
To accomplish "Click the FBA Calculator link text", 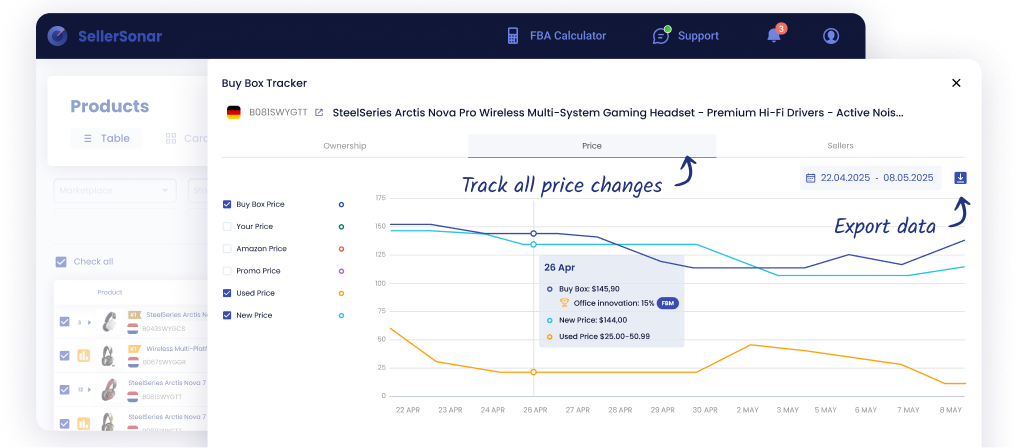I will pyautogui.click(x=568, y=36).
